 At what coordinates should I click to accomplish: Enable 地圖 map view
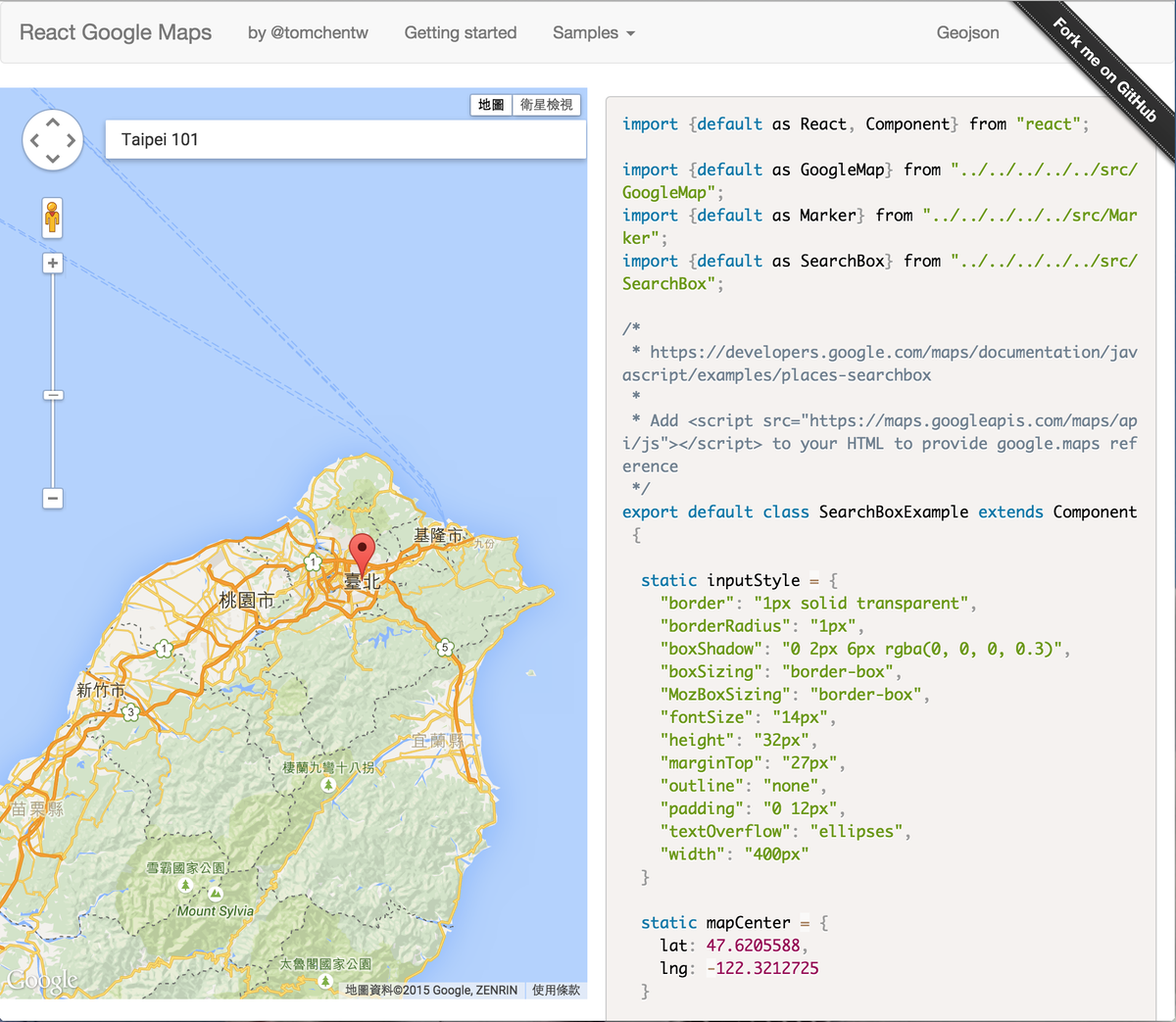pos(490,105)
